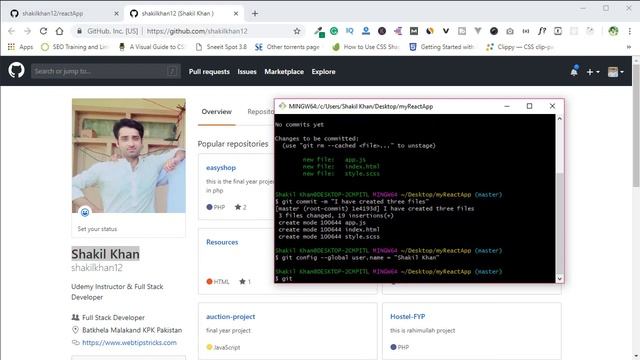Open Pull requests in GitHub header
Viewport: 640px width, 360px height.
click(x=209, y=71)
